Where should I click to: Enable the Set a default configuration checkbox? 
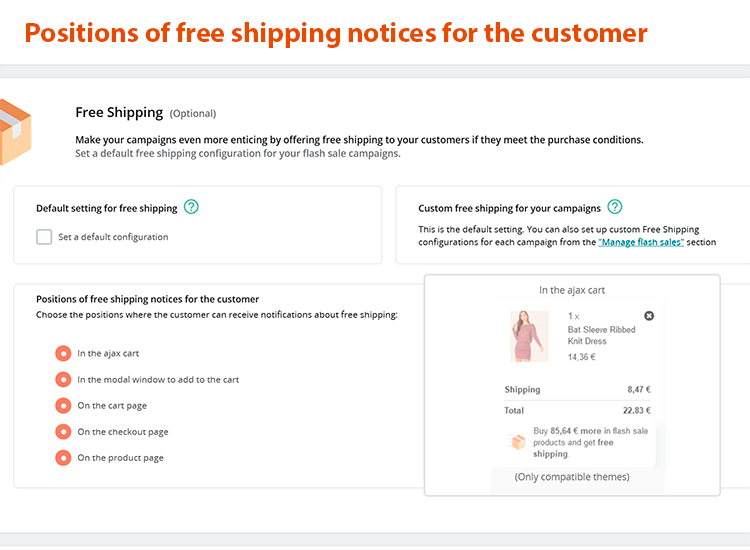point(44,237)
